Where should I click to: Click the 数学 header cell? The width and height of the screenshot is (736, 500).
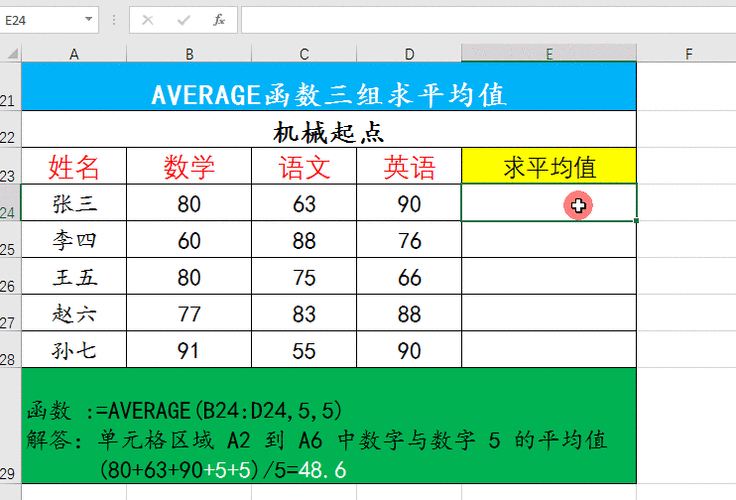(189, 166)
